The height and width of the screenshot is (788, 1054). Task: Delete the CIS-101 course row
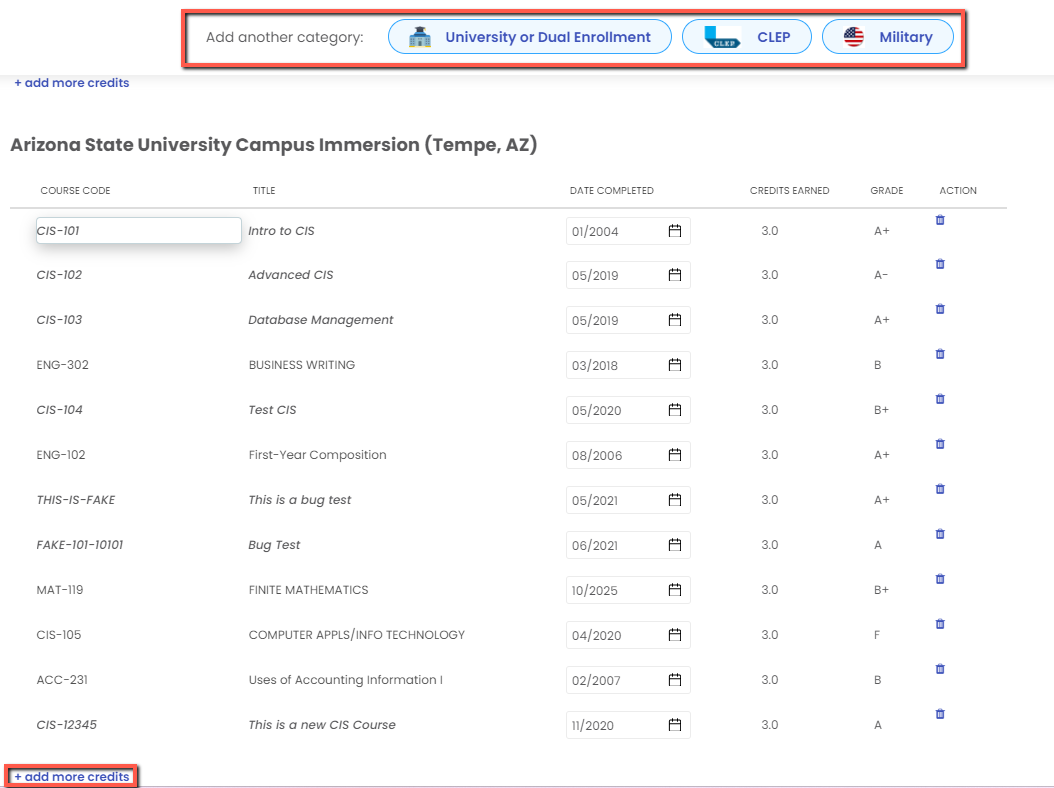(939, 220)
